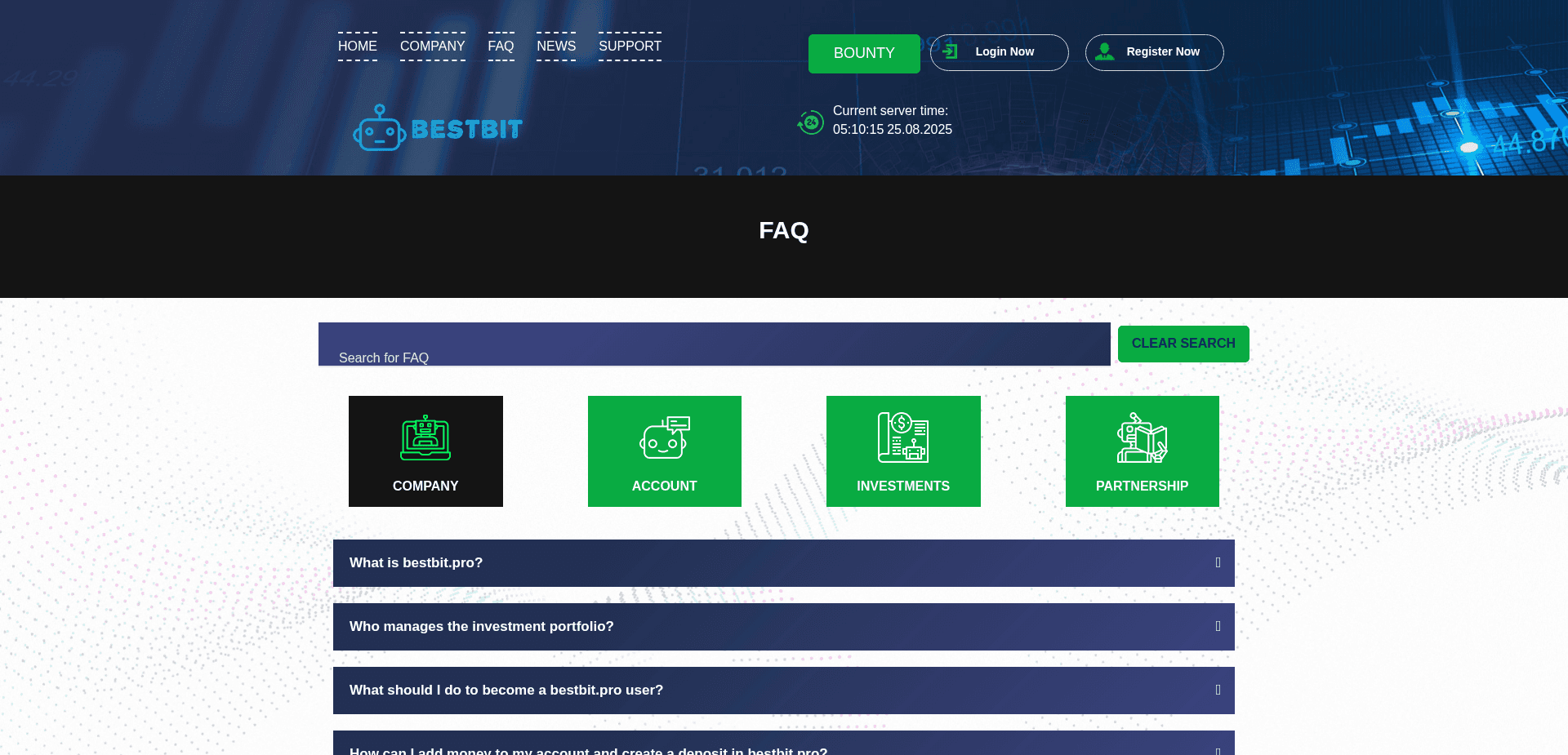Viewport: 1568px width, 755px height.
Task: Toggle the ACCOUNT category filter tile
Action: [x=664, y=451]
